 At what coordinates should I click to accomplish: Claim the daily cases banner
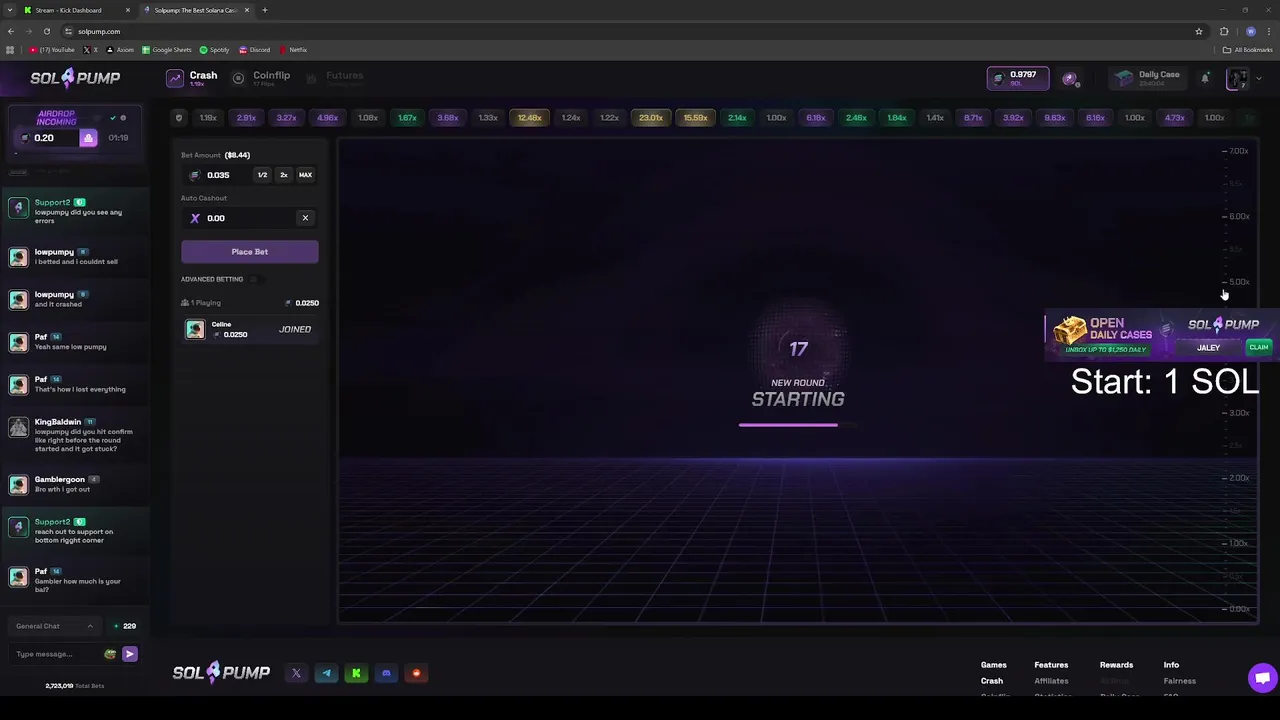1258,347
